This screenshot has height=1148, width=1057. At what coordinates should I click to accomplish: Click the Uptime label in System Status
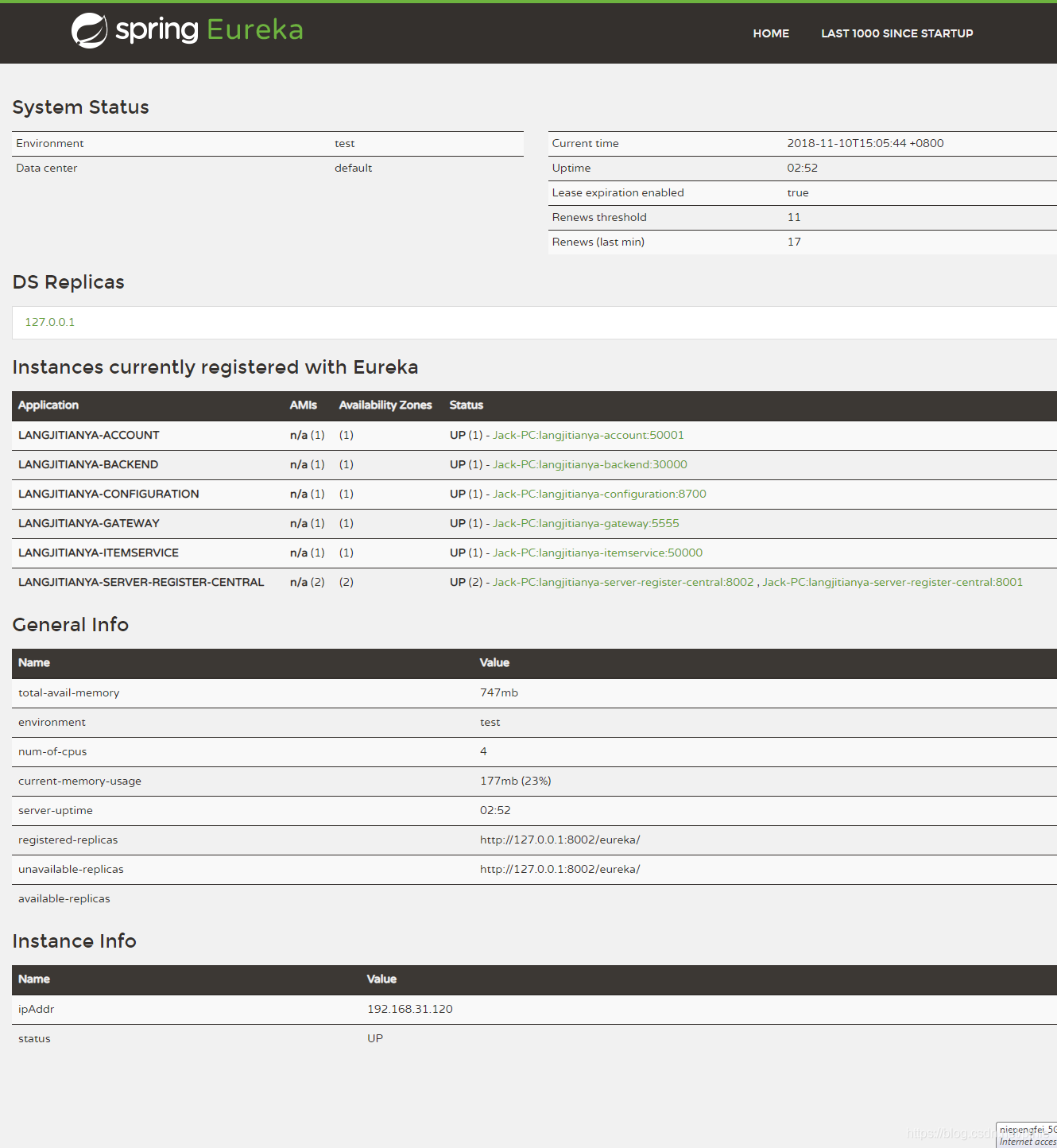click(571, 168)
